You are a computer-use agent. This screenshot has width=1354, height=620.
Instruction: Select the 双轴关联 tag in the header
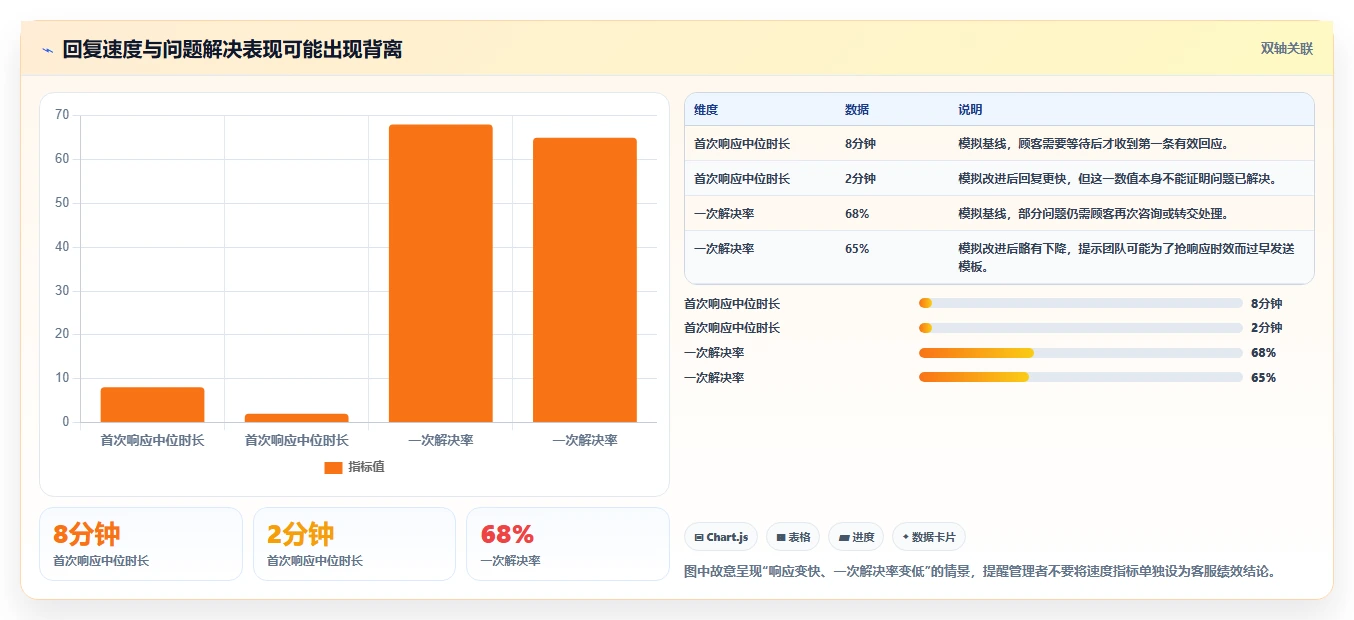point(1286,48)
